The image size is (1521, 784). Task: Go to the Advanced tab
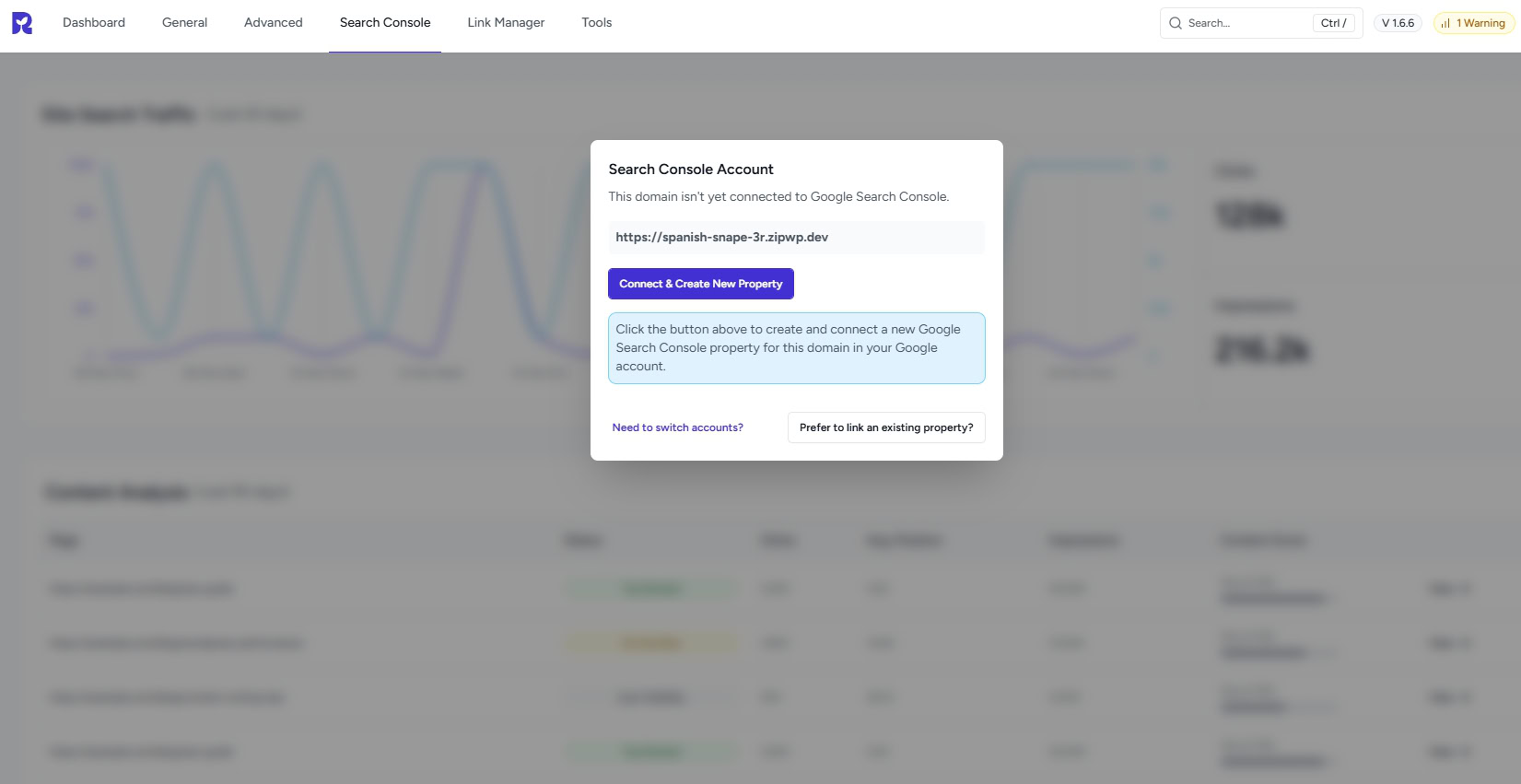[273, 23]
